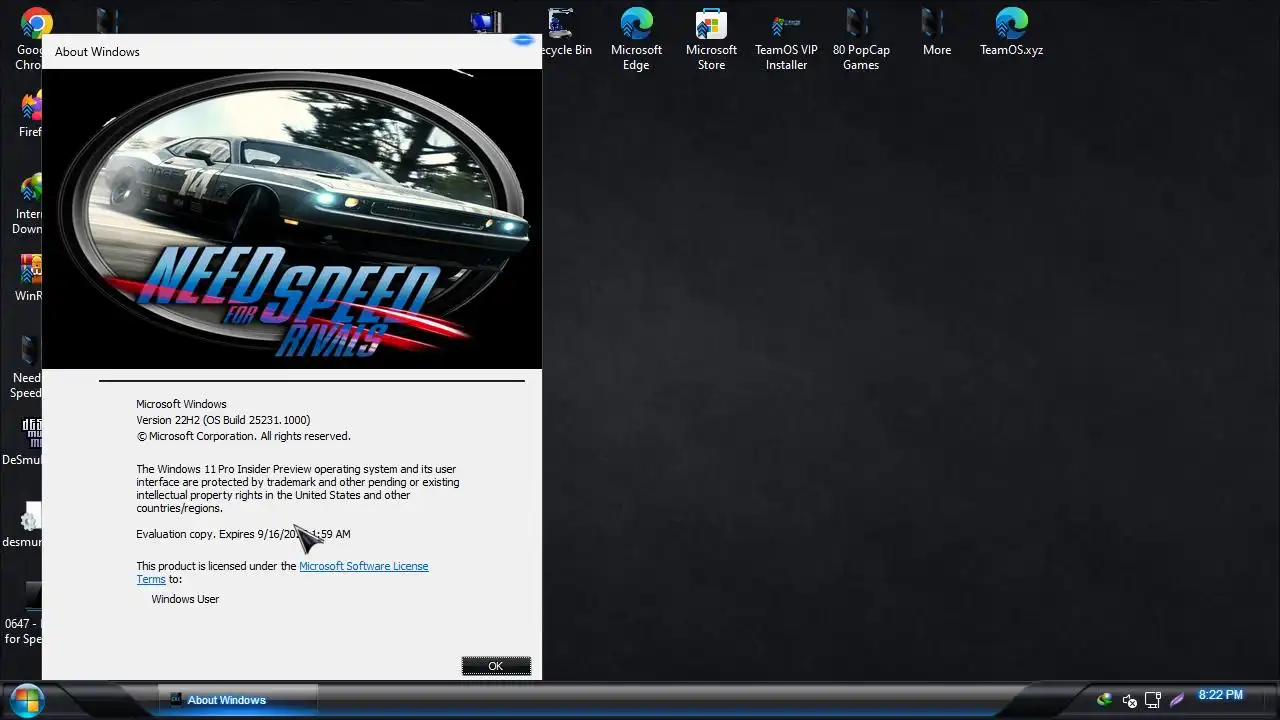Click the purple feather tray icon
The width and height of the screenshot is (1280, 720).
(x=1177, y=700)
